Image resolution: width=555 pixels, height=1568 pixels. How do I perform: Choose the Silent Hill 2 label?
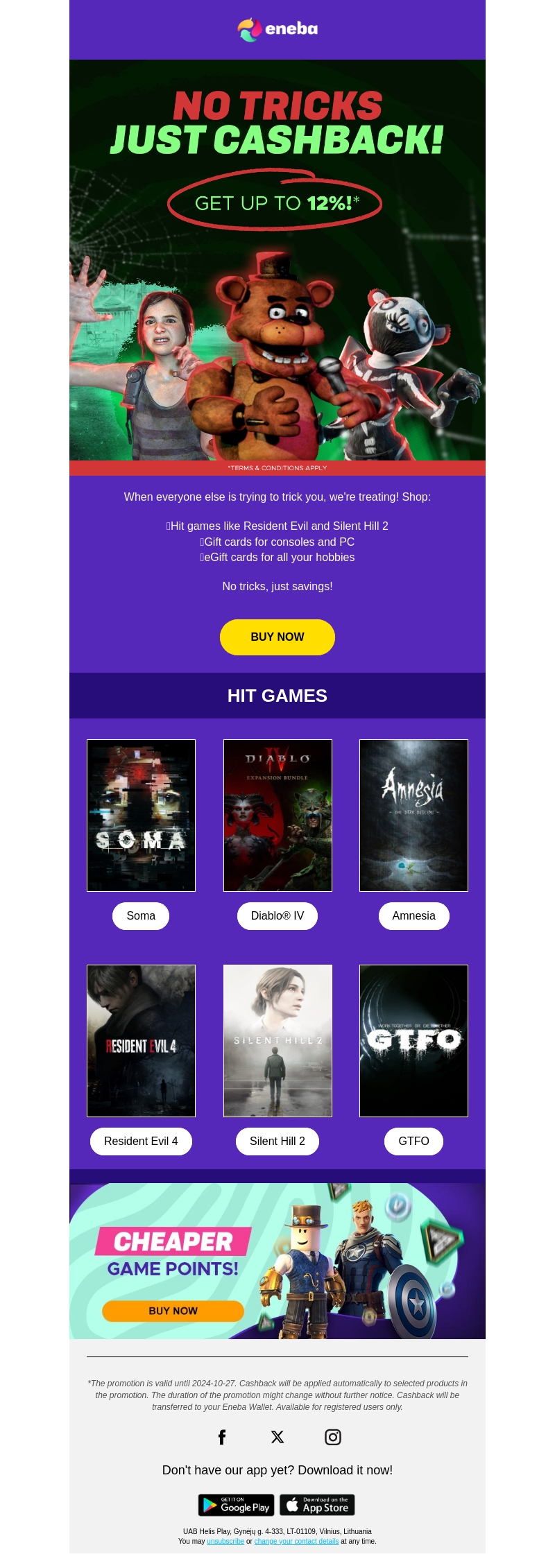(277, 1141)
